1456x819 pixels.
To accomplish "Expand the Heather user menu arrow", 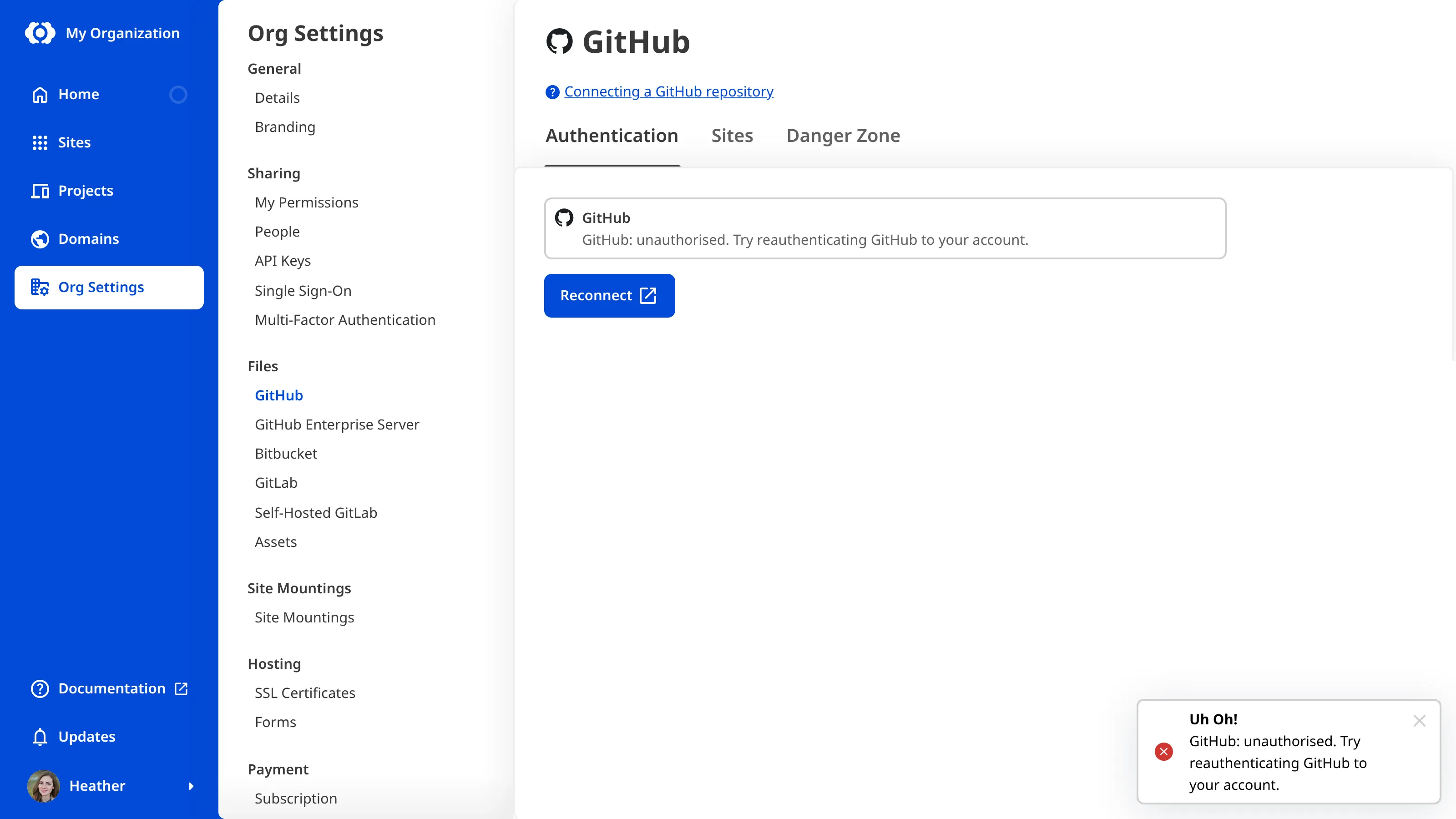I will pyautogui.click(x=191, y=786).
